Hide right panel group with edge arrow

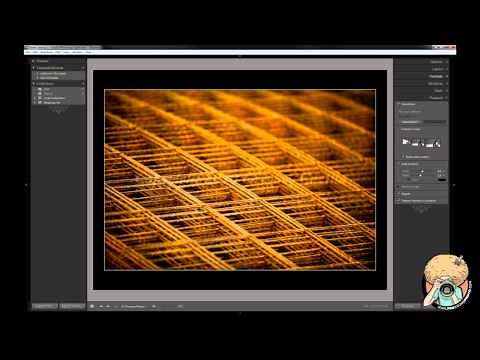[x=454, y=185]
